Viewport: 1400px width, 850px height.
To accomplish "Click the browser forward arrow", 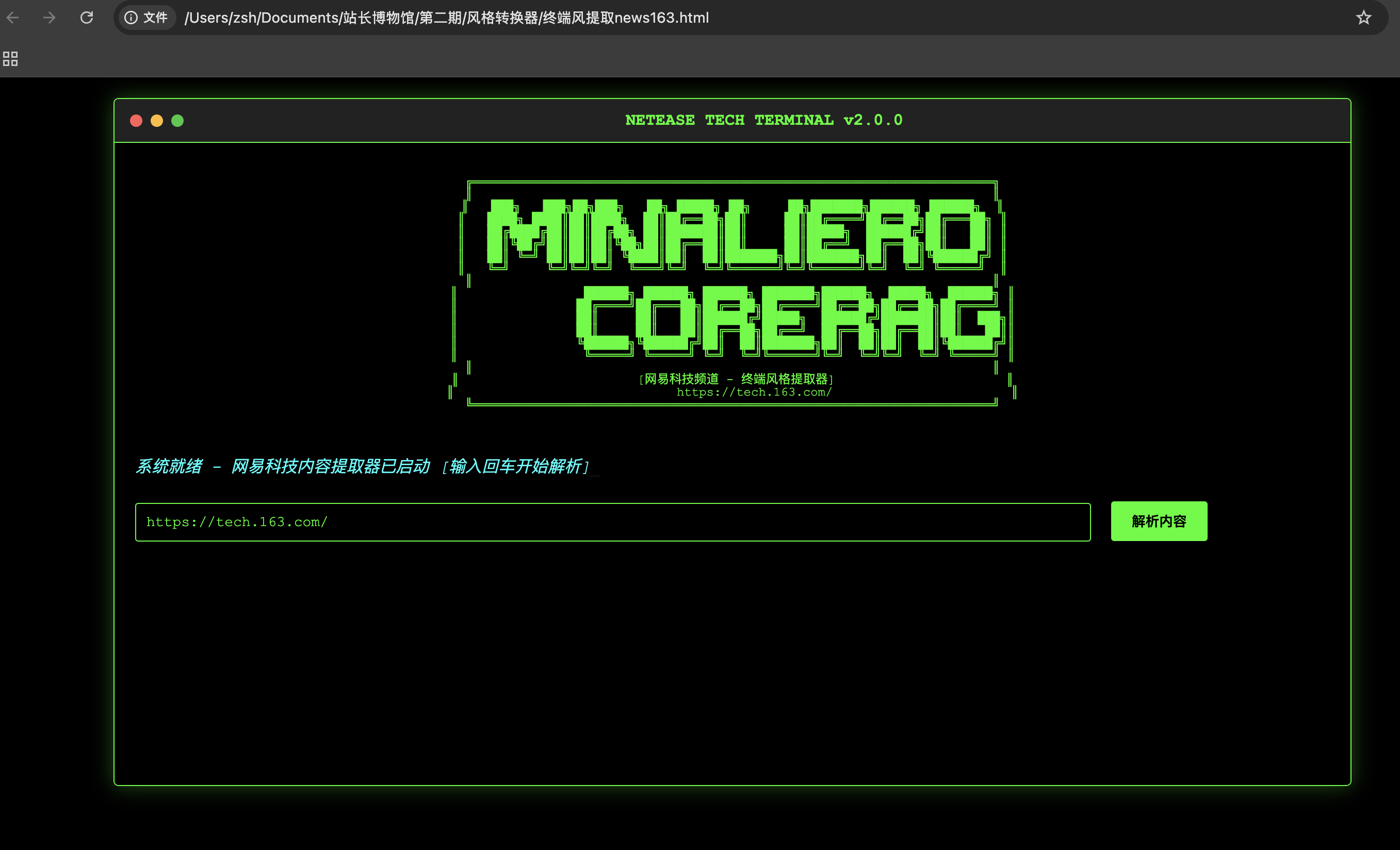I will (x=50, y=18).
